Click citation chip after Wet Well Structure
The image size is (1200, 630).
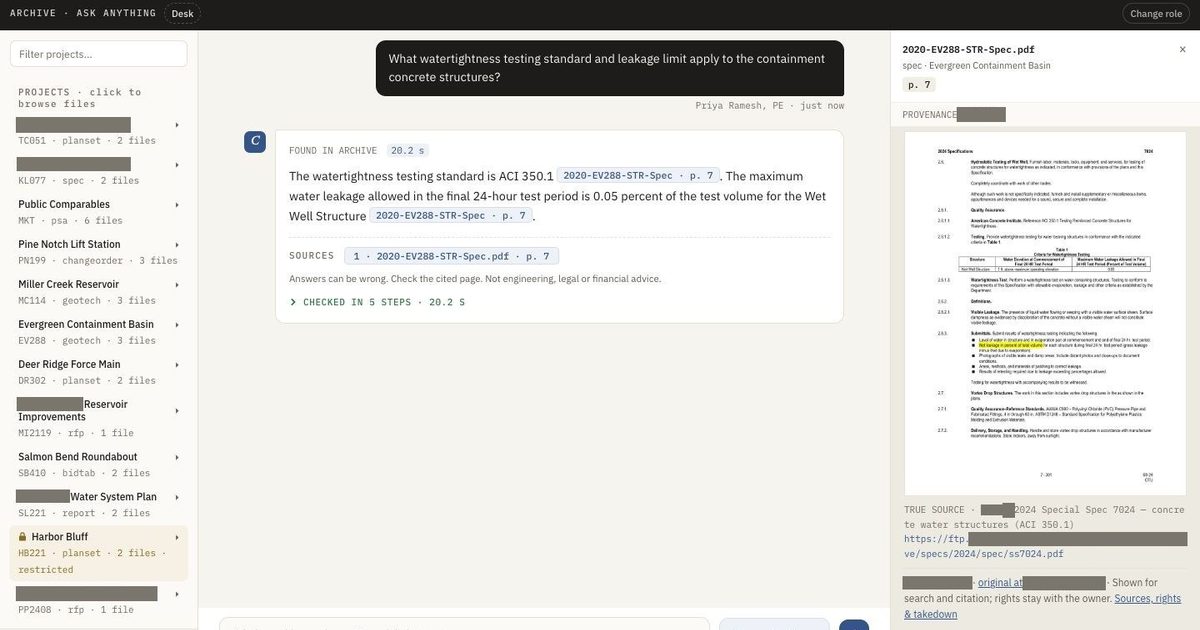click(451, 215)
